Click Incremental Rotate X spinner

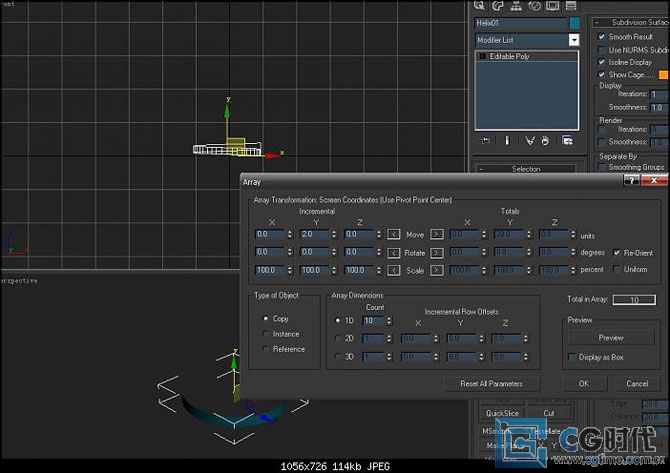pos(290,252)
